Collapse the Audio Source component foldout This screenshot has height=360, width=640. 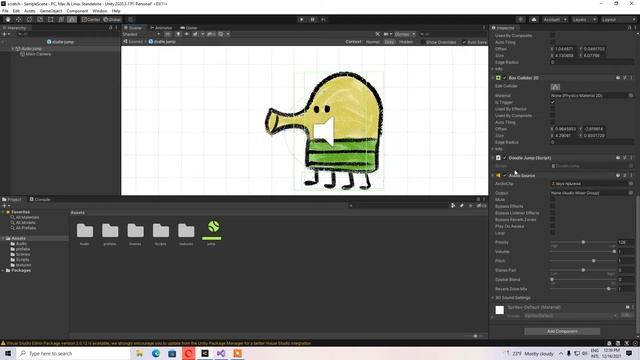493,176
